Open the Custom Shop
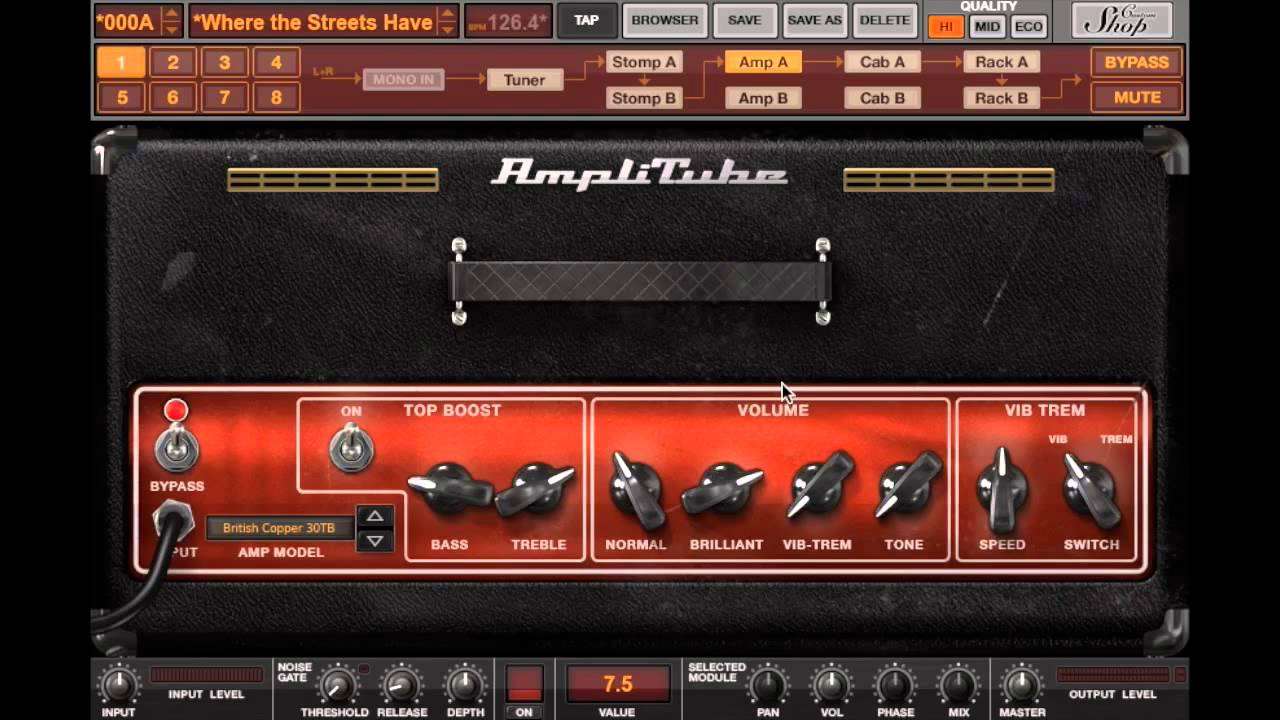The height and width of the screenshot is (720, 1280). [1122, 20]
